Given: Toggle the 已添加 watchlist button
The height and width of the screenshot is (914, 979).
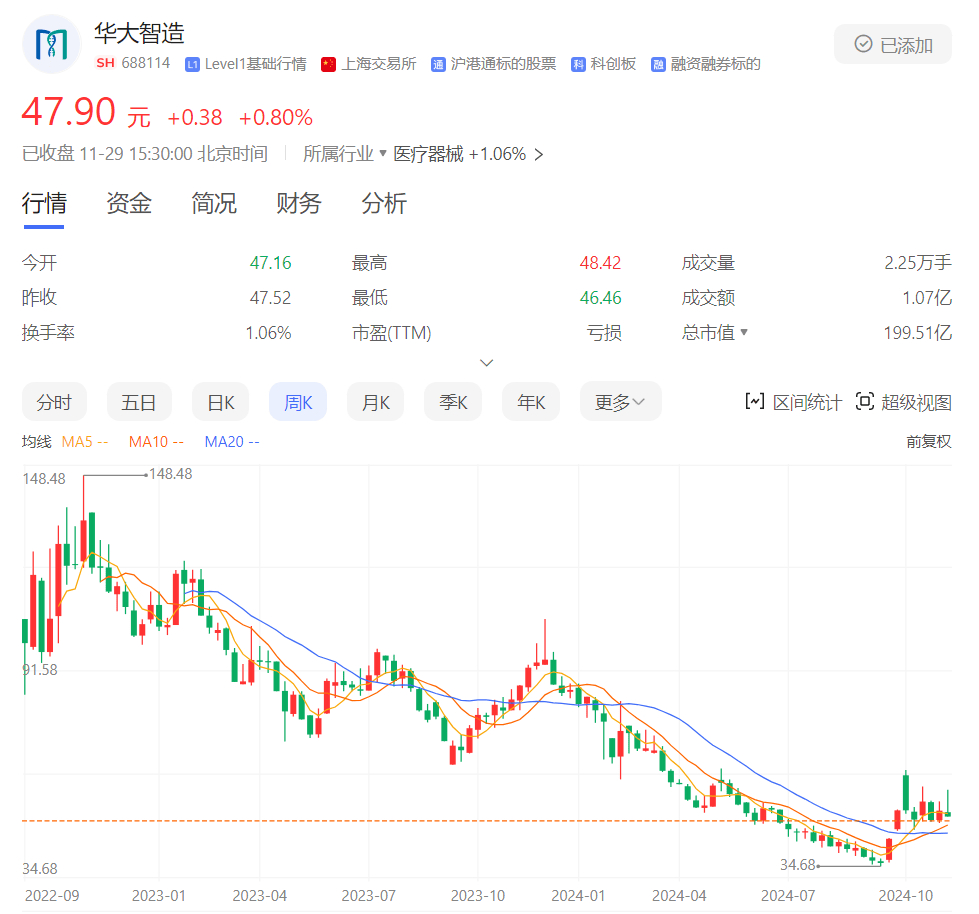Looking at the screenshot, I should 893,44.
